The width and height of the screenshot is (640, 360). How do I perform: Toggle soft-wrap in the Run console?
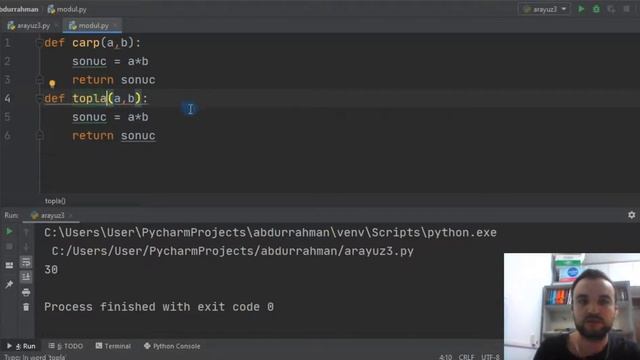[26, 262]
